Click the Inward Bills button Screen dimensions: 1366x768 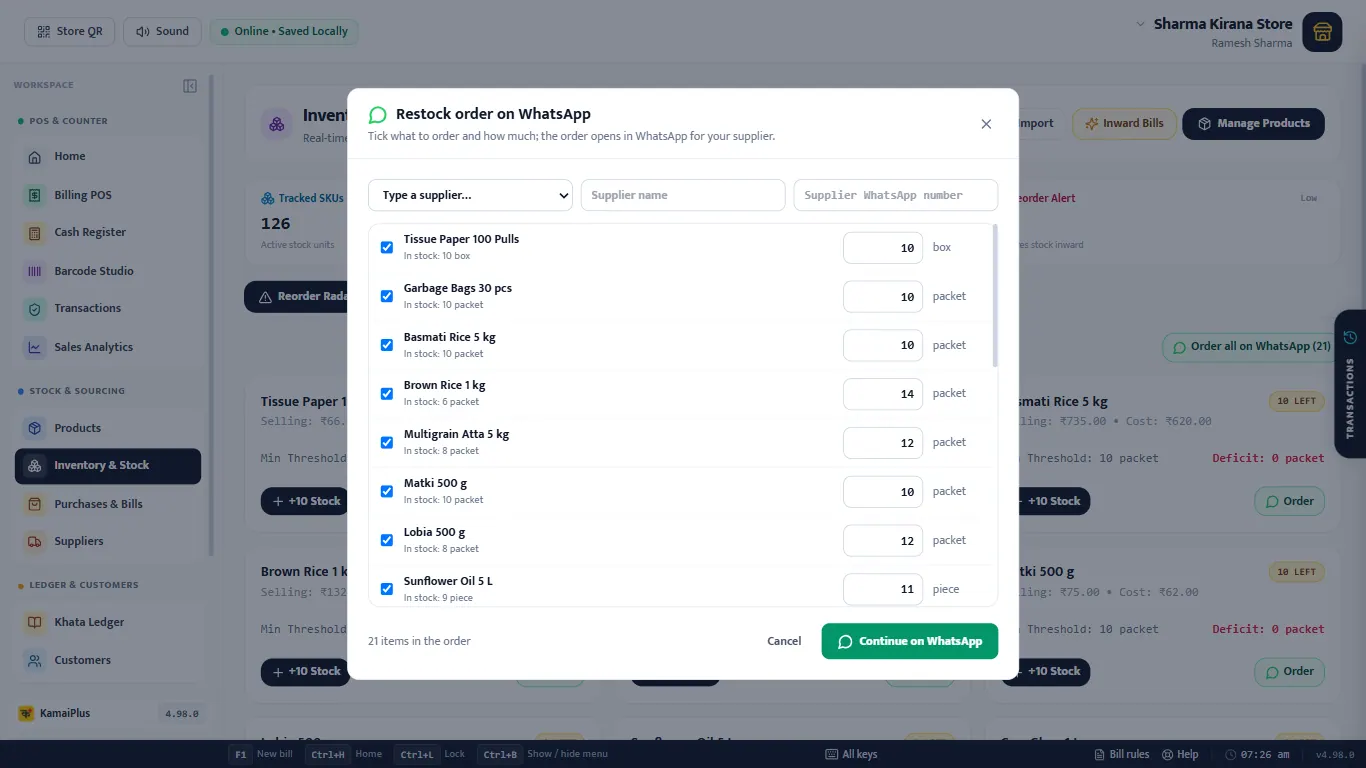pos(1124,124)
